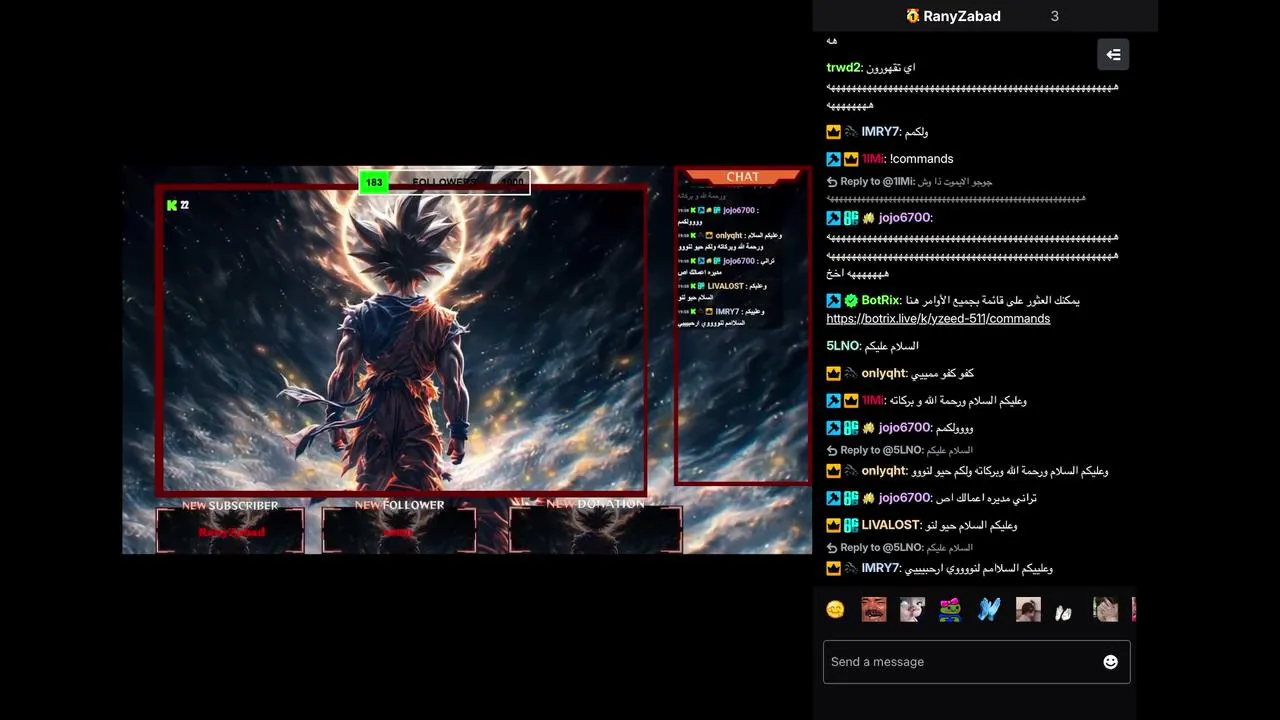Screen dimensions: 1280x720
Task: Insert the kissing face emote
Action: pyautogui.click(x=912, y=609)
